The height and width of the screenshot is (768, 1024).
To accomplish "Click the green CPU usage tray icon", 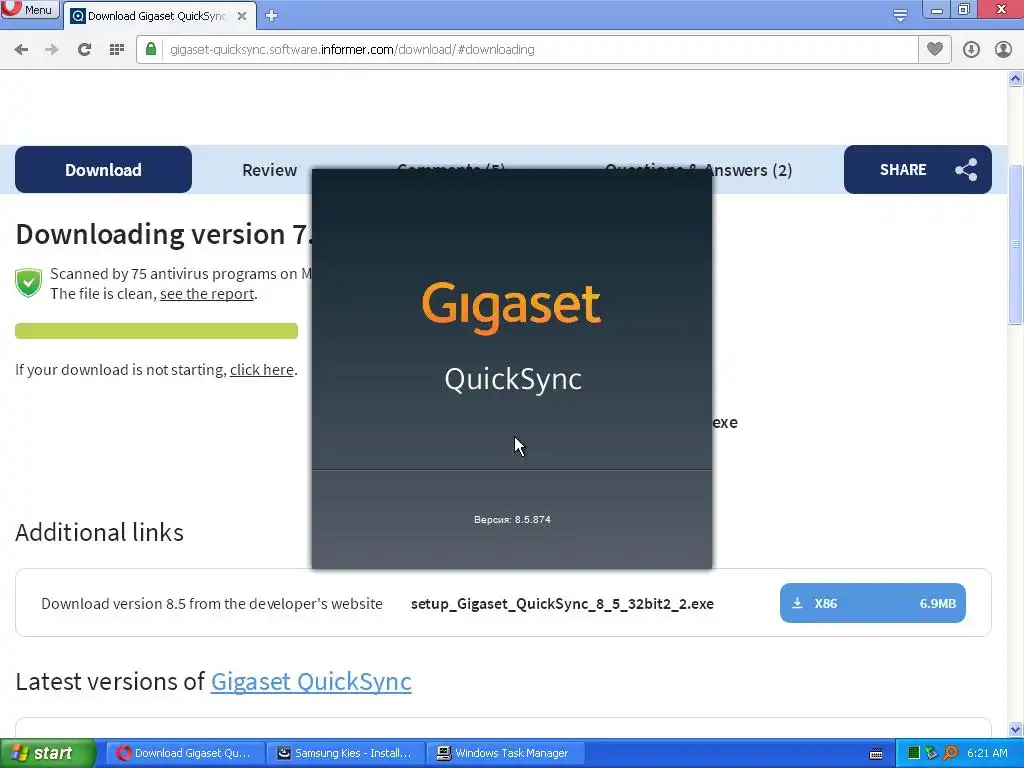I will pos(914,754).
